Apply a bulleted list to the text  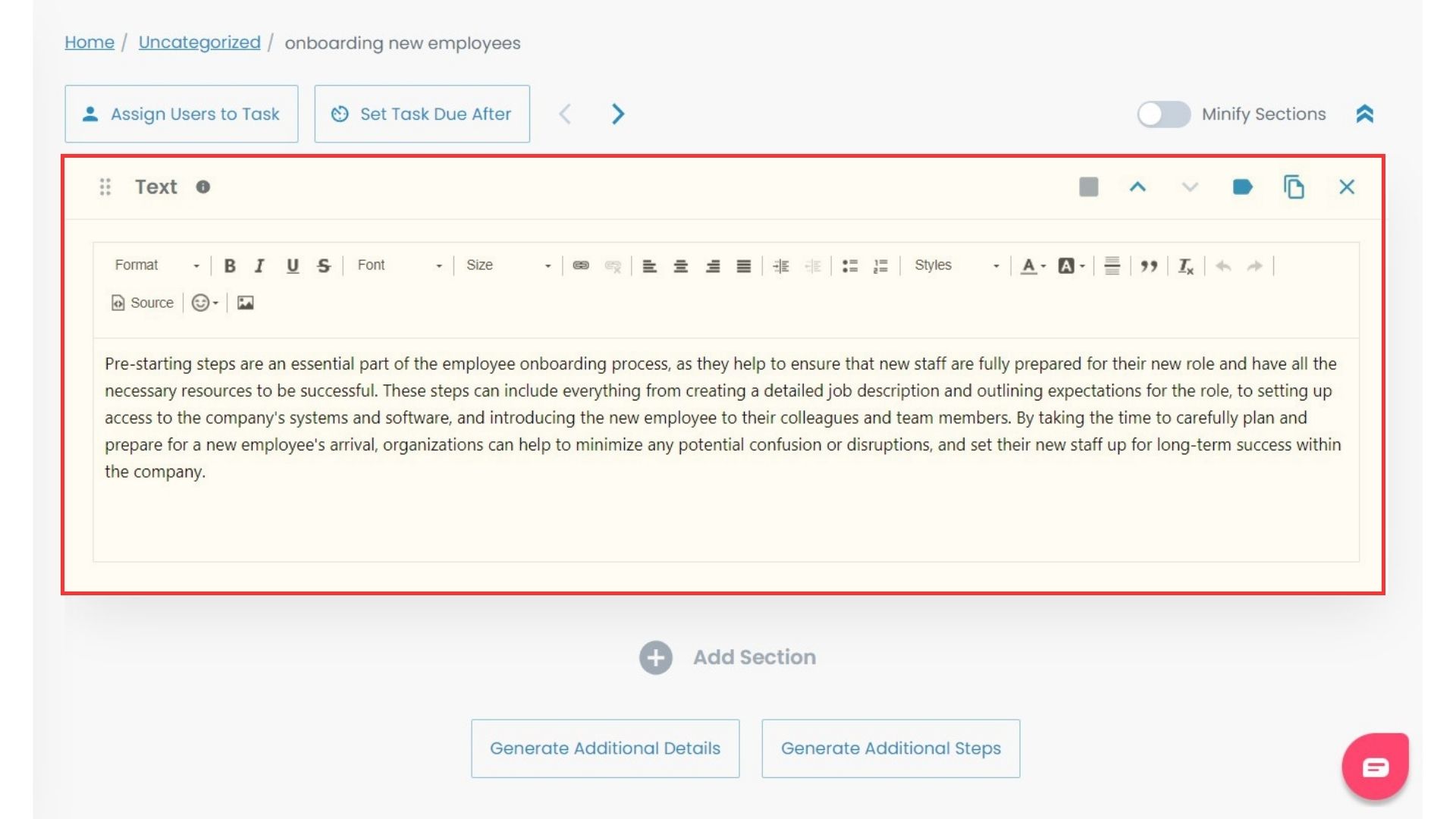[x=850, y=265]
